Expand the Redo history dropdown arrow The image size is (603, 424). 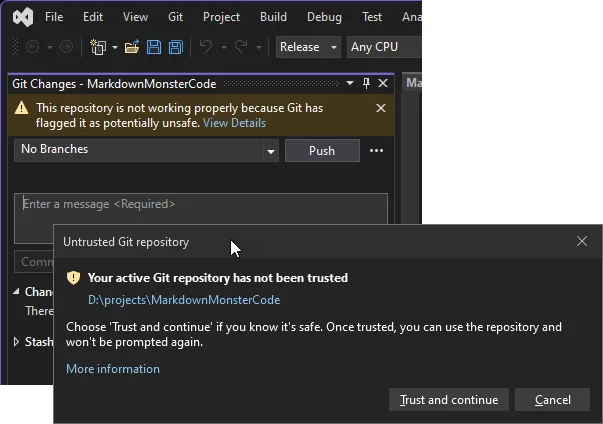tap(258, 47)
